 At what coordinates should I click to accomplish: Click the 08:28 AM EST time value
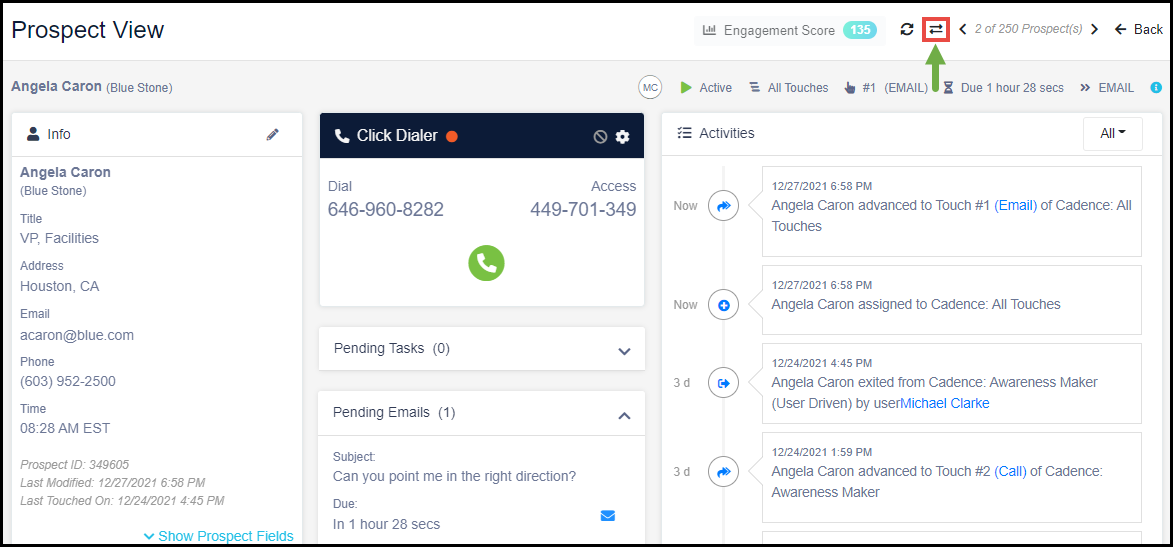coord(65,429)
